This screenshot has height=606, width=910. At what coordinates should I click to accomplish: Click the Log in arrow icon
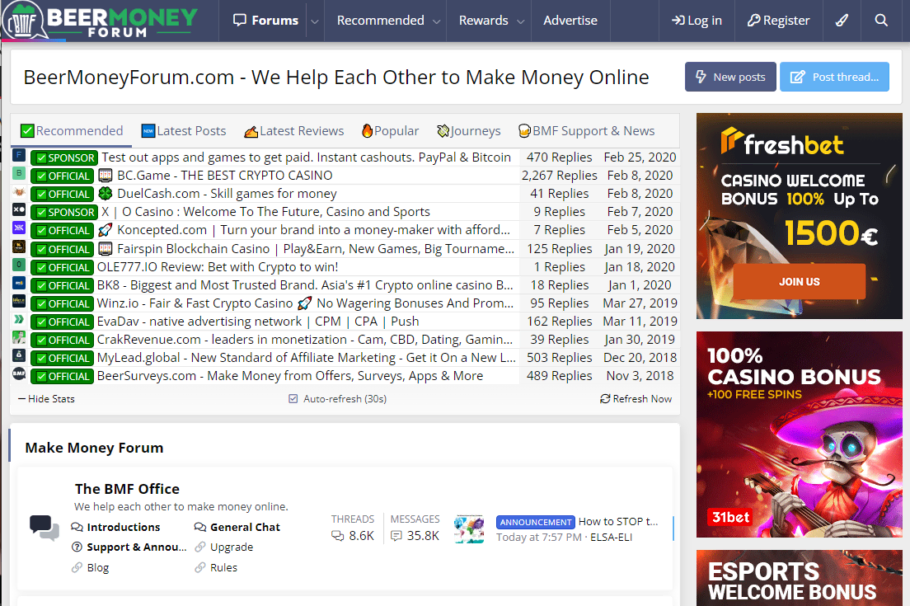click(678, 20)
